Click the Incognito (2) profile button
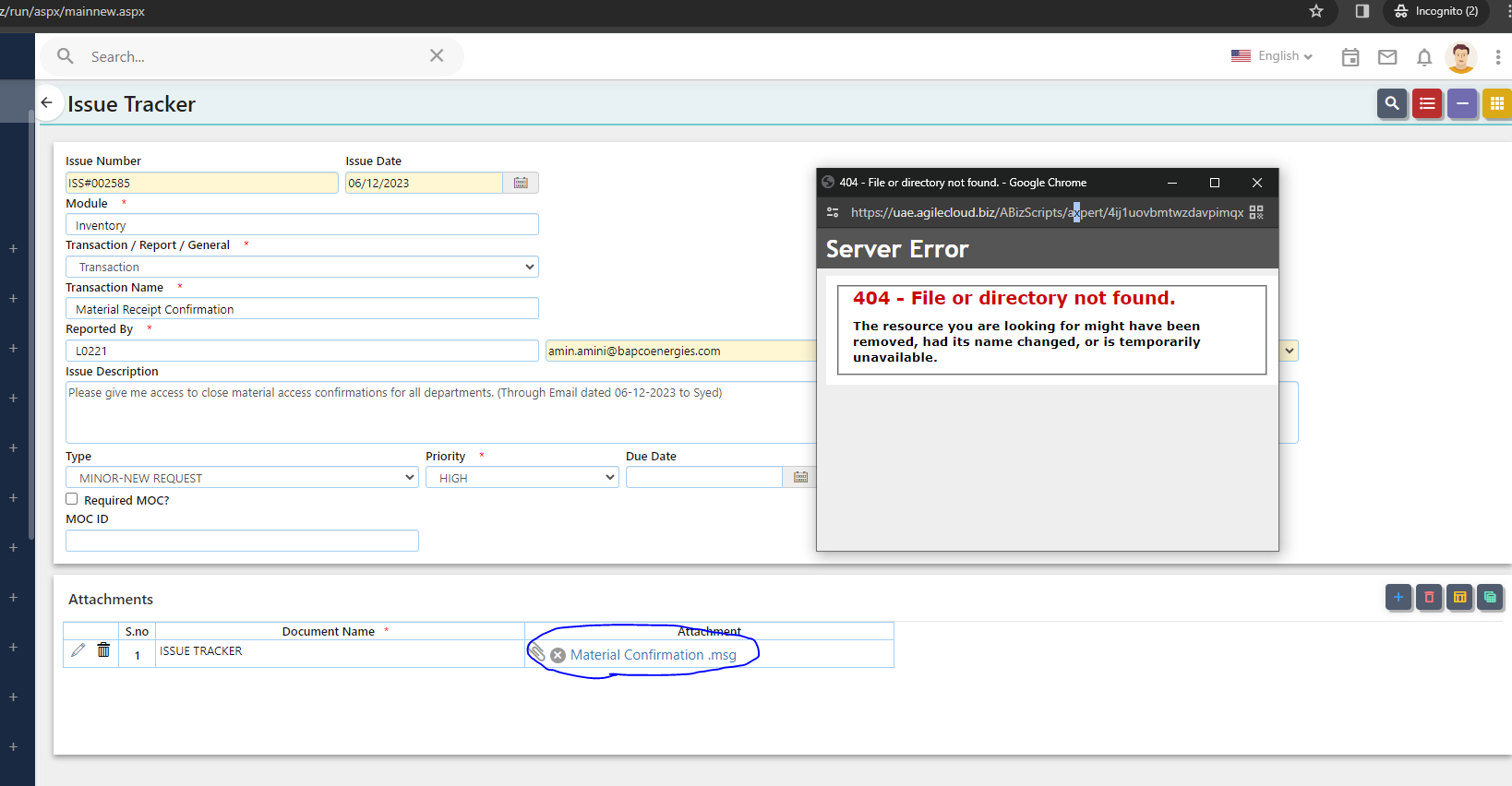 pos(1437,11)
